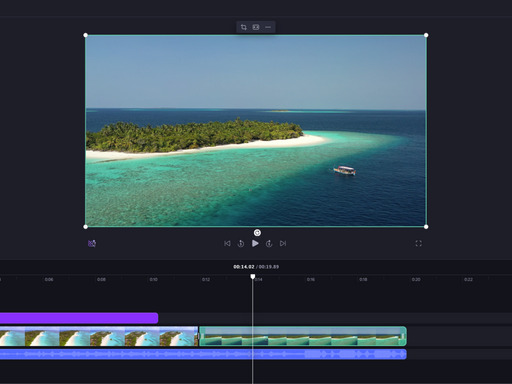Select the highlighted island clip on timeline
Screen dimensions: 512x384
point(303,336)
